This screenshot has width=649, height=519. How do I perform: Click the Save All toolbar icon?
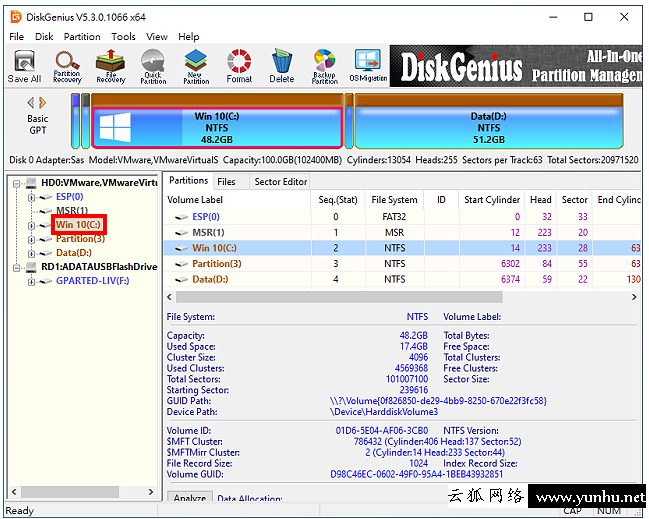(24, 66)
